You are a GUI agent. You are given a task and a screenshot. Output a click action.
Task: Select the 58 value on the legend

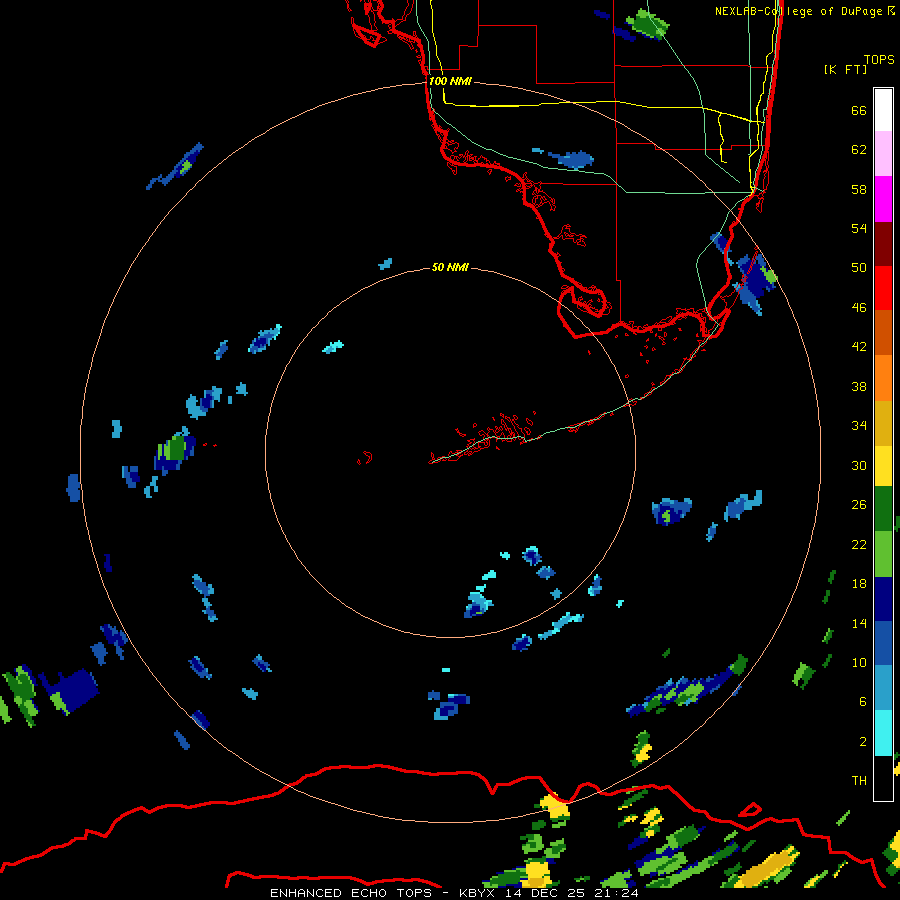[859, 189]
